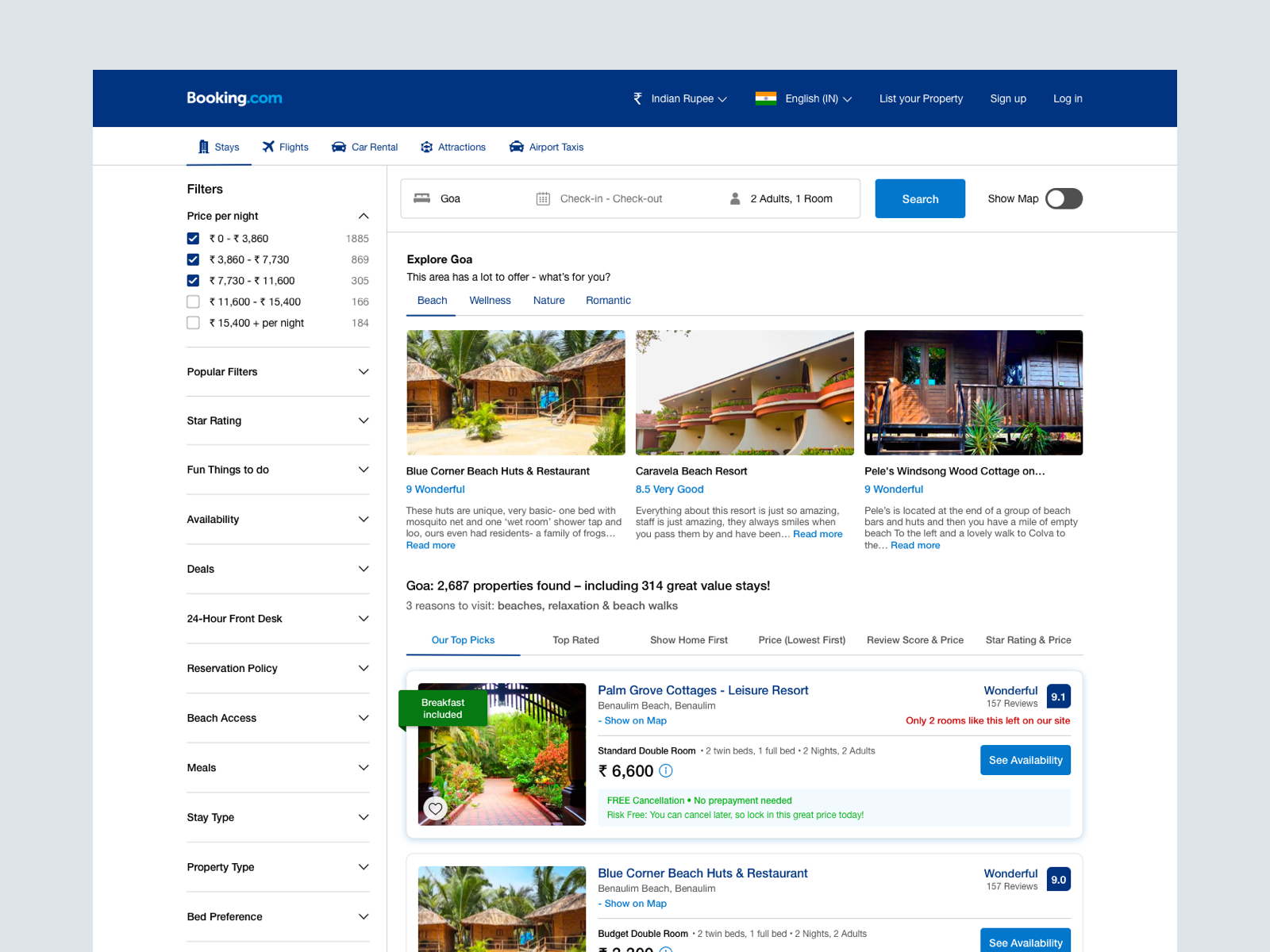The width and height of the screenshot is (1270, 952).
Task: Click the person icon for guests
Action: 735,198
